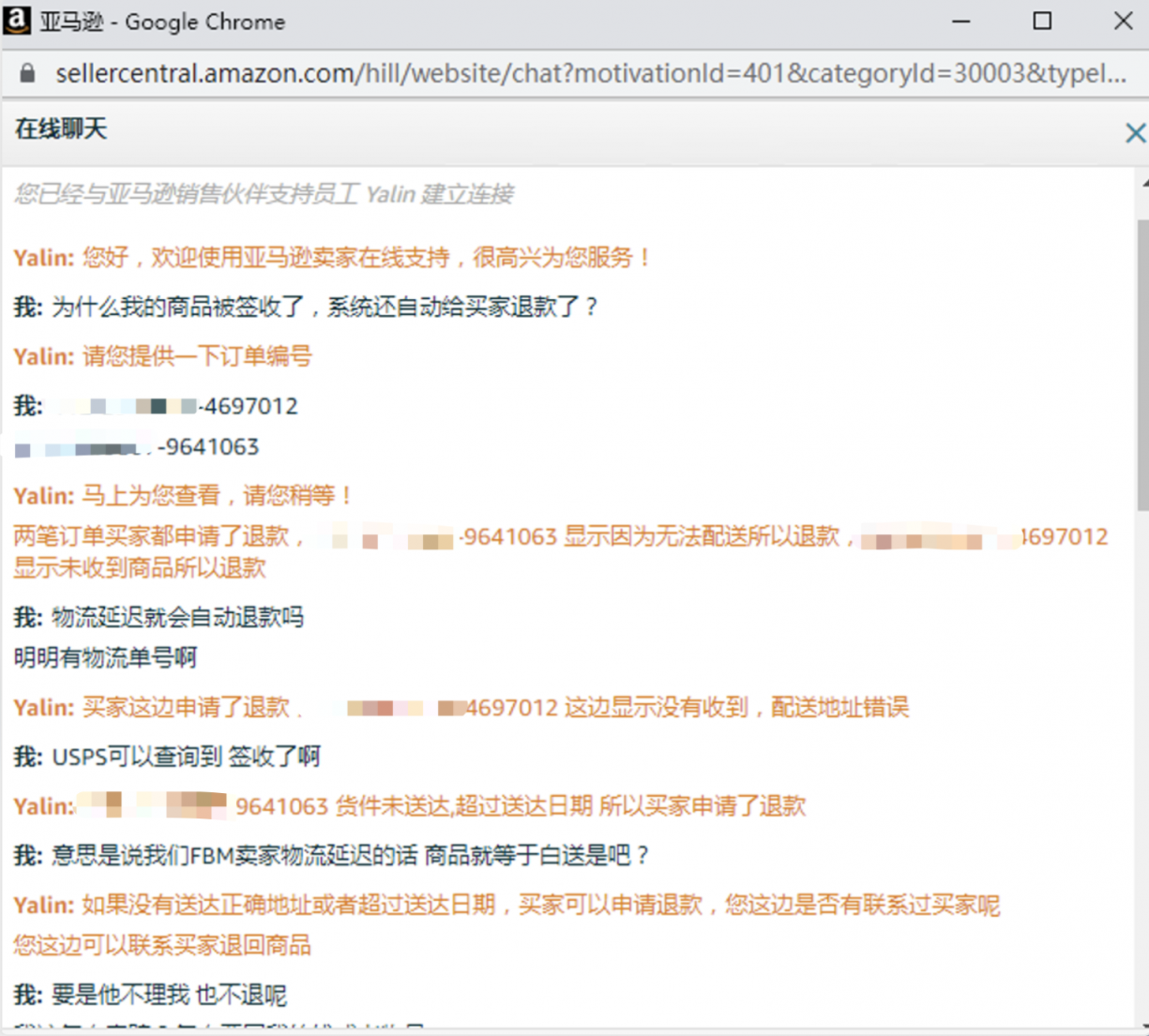Click Yalin's message 货件未送达,超过送达日期
This screenshot has height=1036, width=1149.
[410, 805]
